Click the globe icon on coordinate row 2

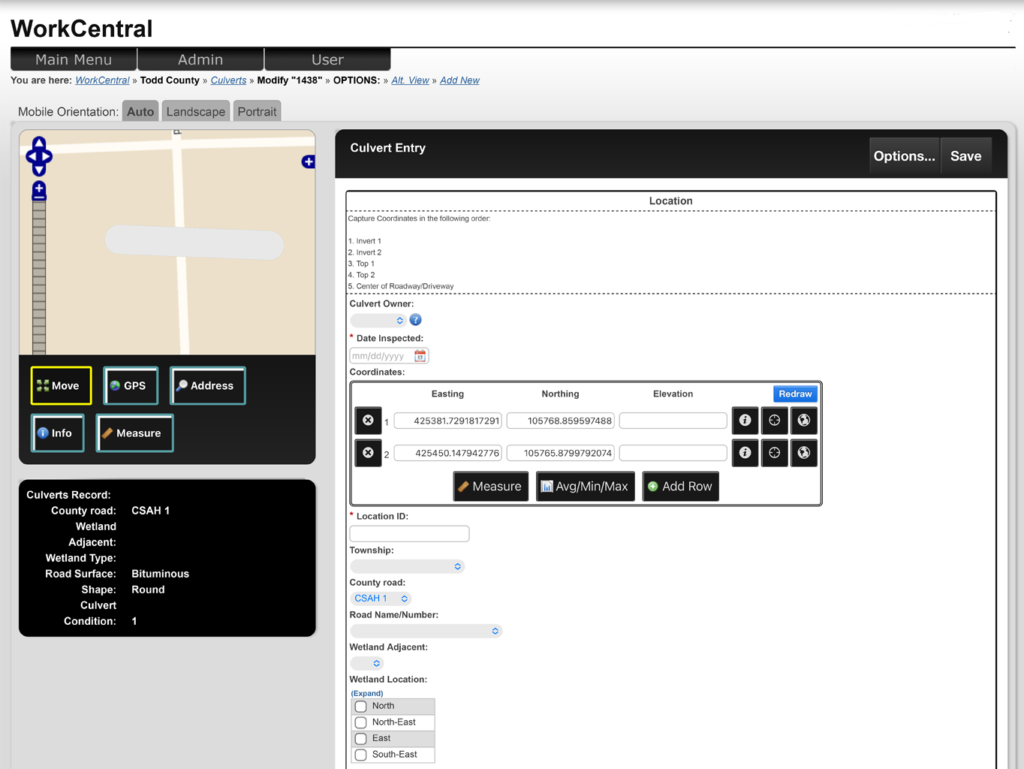803,453
